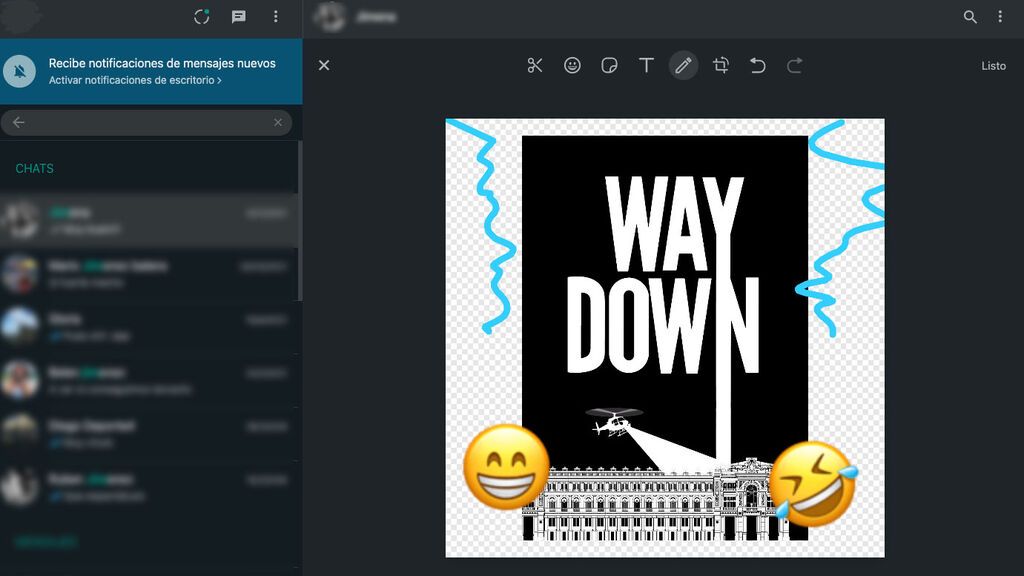The height and width of the screenshot is (576, 1024).
Task: Click the Way Down poster image
Action: (665, 338)
